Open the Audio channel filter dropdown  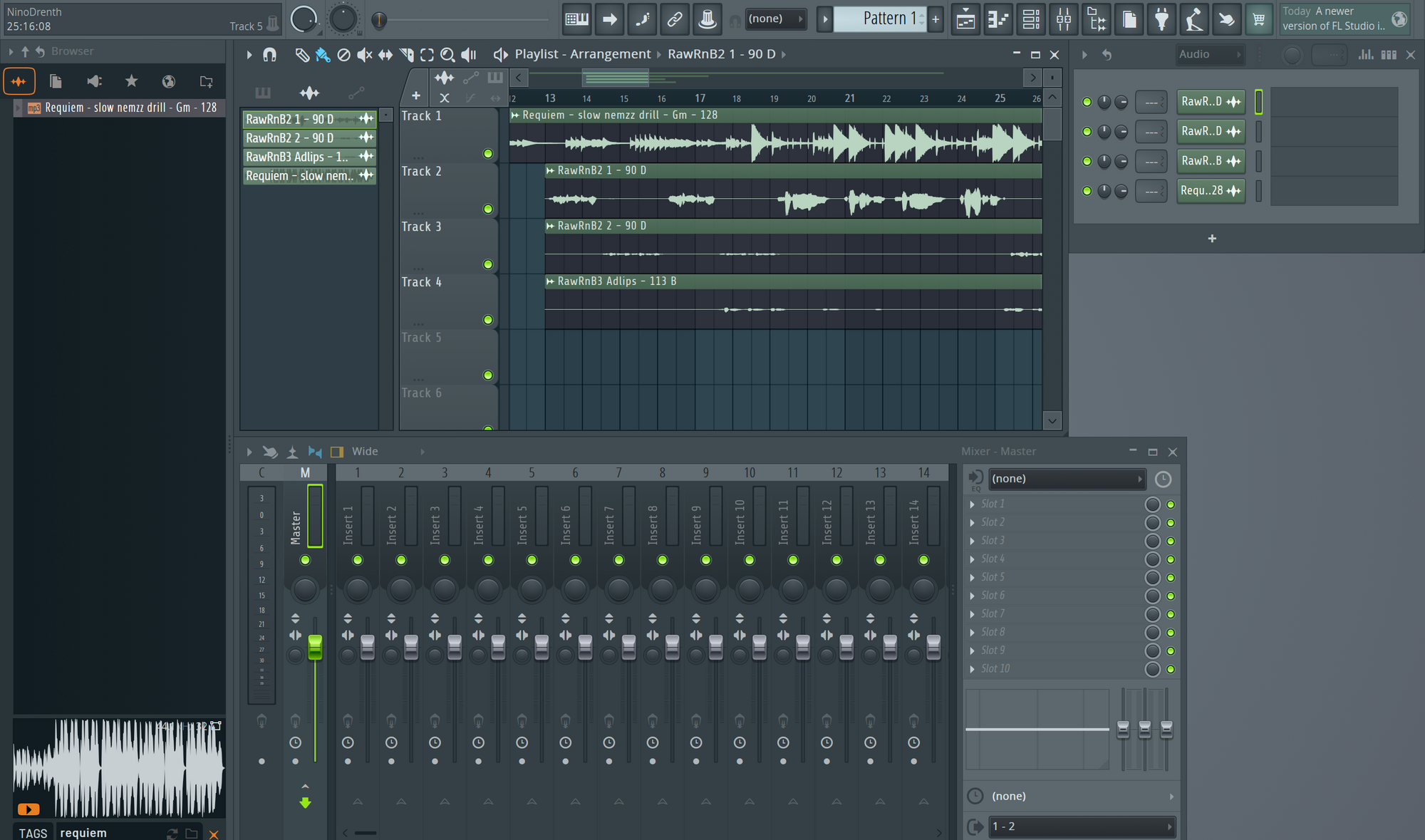pos(1209,54)
